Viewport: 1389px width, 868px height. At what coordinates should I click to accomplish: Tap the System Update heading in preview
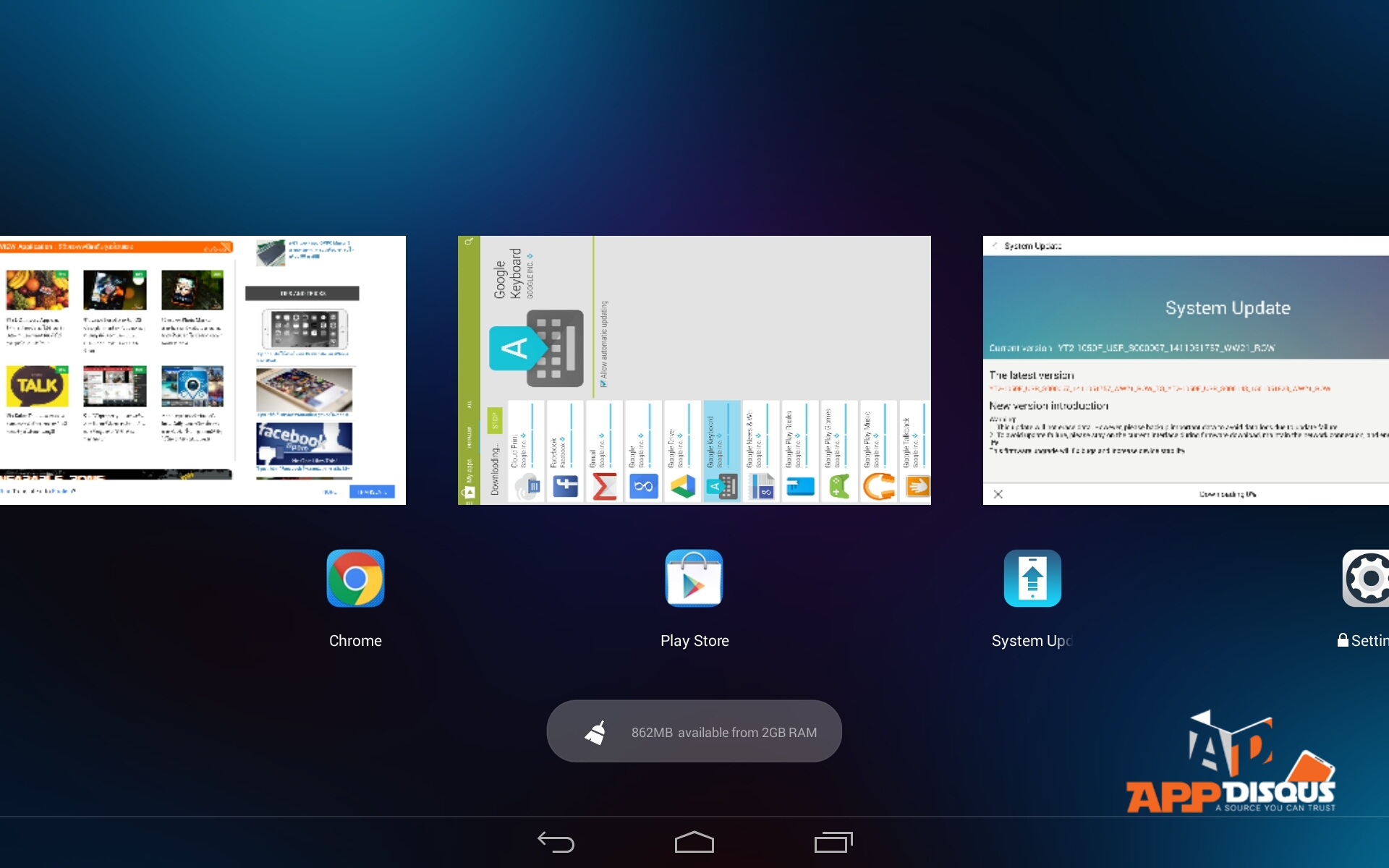1228,308
